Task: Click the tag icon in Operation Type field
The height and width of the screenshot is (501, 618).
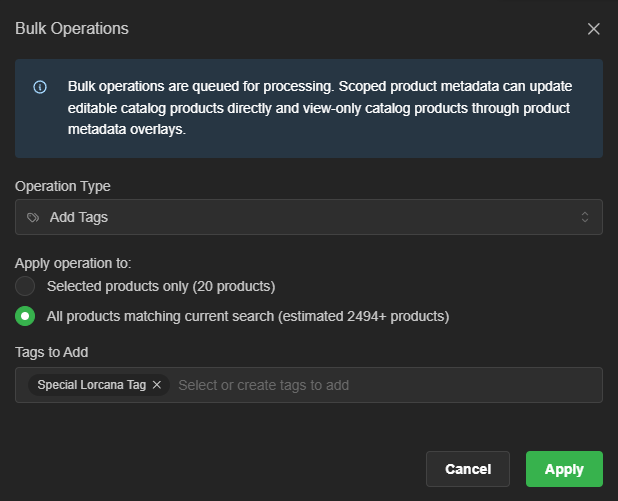Action: (33, 217)
